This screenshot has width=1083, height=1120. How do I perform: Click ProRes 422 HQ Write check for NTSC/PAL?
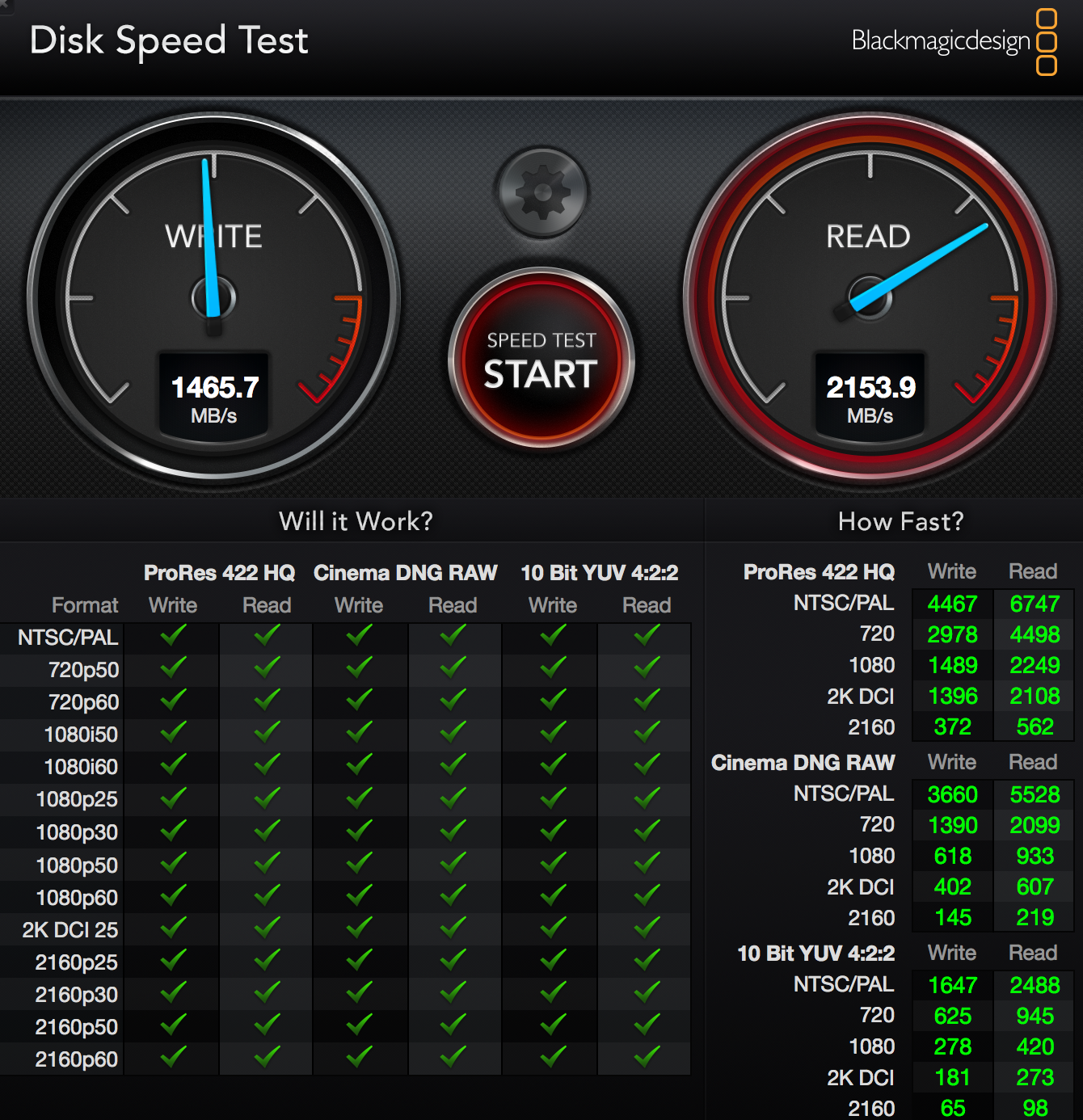pyautogui.click(x=173, y=636)
